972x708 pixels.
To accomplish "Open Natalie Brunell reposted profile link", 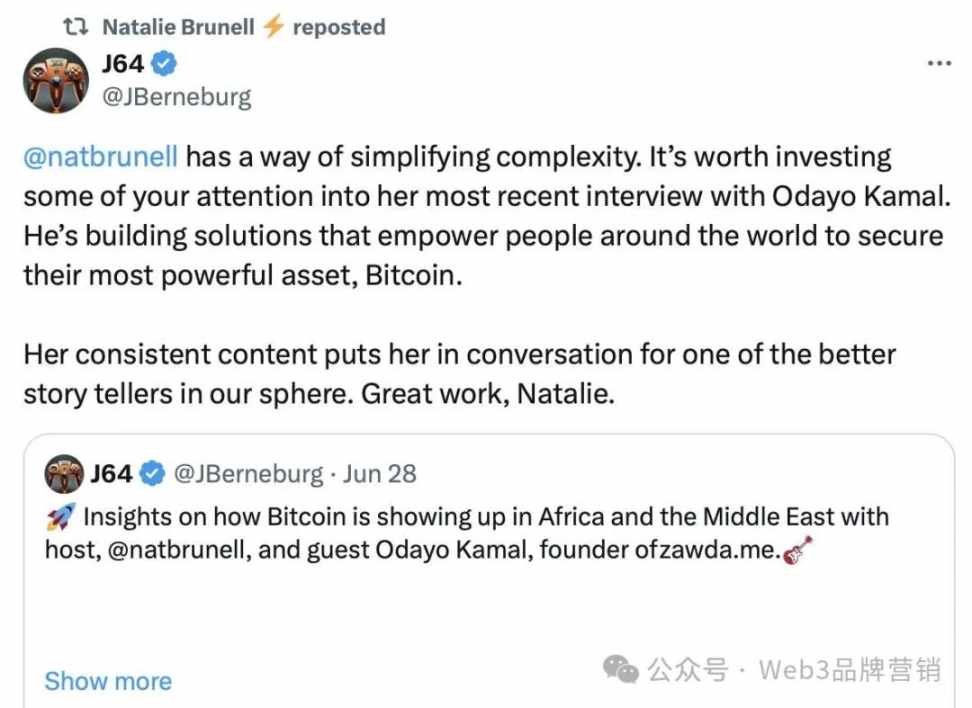I will pyautogui.click(x=179, y=27).
